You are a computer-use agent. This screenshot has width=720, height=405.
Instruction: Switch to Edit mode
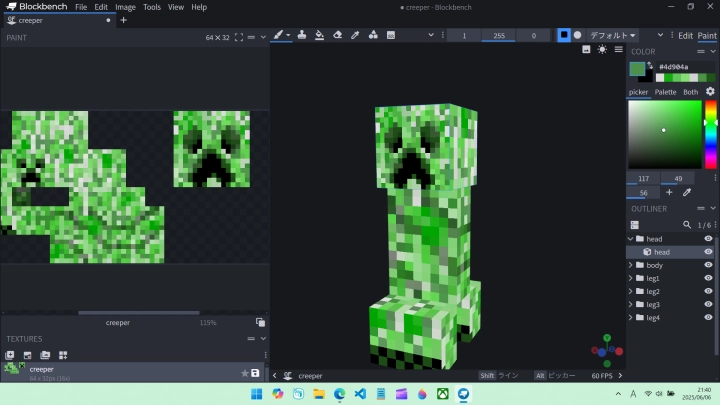pos(685,35)
